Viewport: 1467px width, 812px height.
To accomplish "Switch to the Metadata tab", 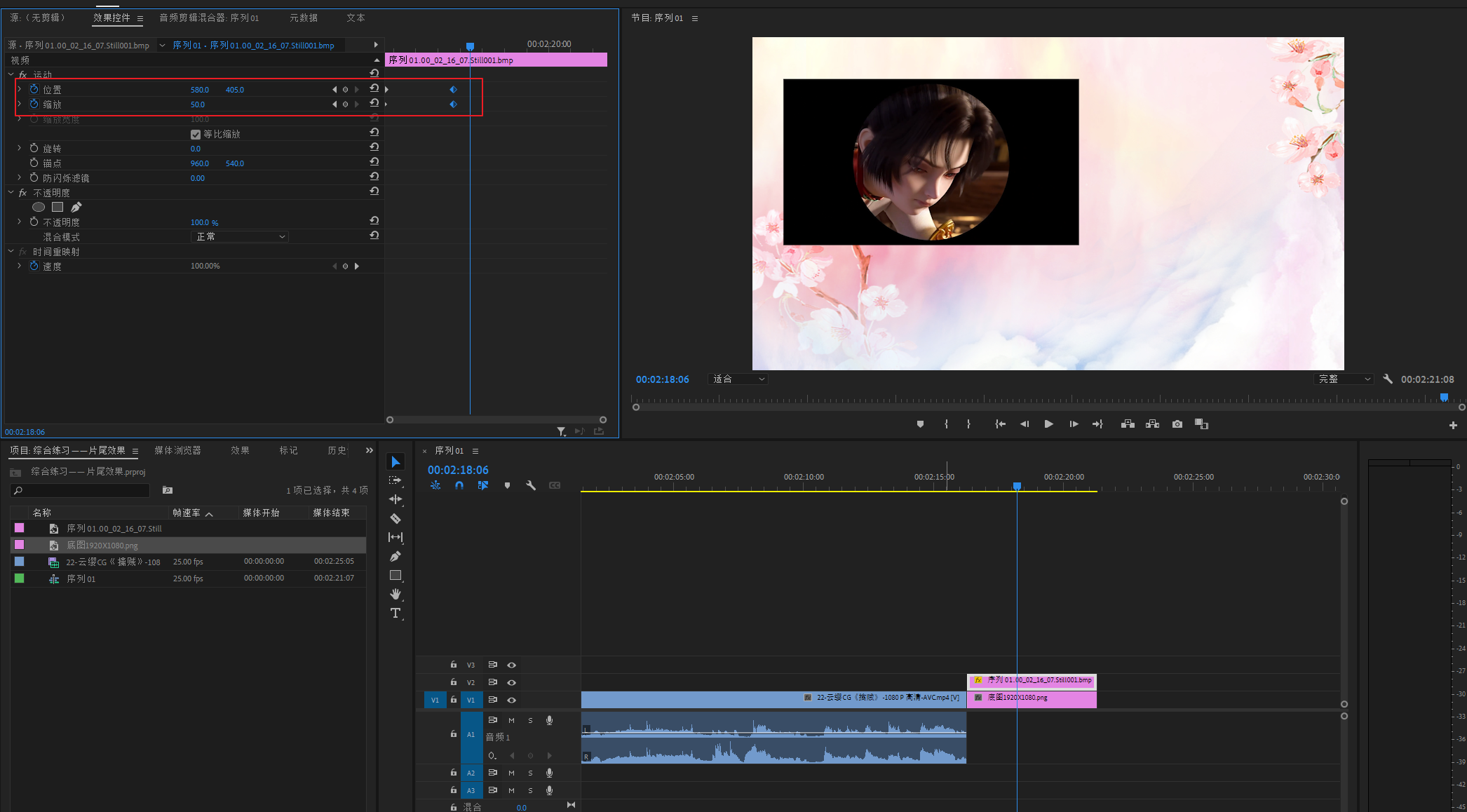I will [304, 18].
